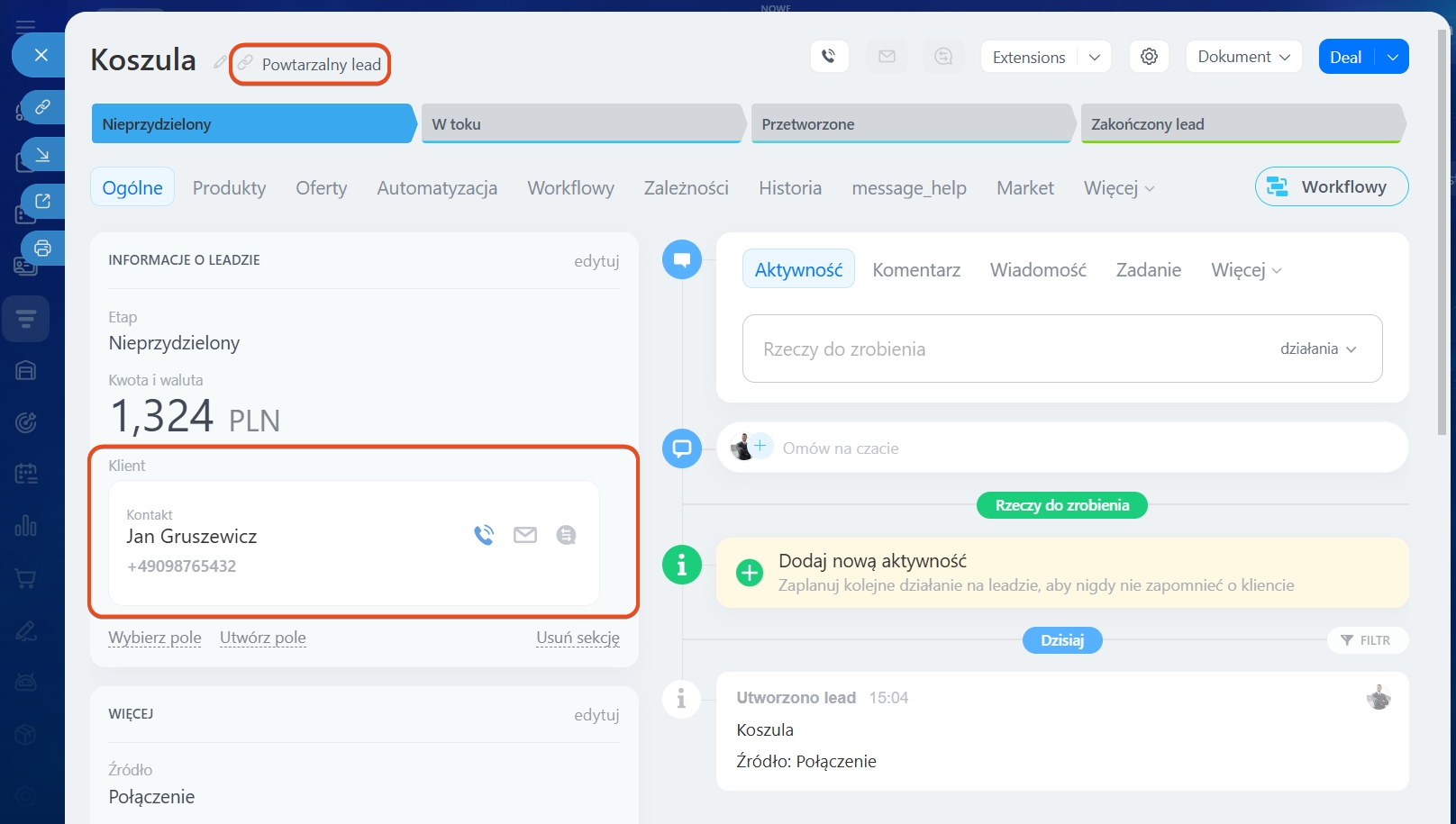Image resolution: width=1456 pixels, height=824 pixels.
Task: Expand the działania dropdown
Action: [1318, 349]
